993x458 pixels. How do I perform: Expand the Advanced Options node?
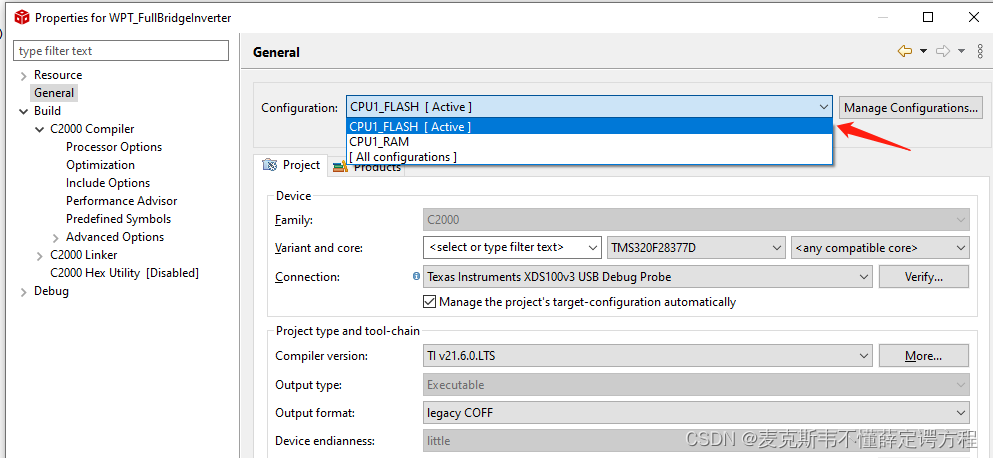(x=56, y=238)
